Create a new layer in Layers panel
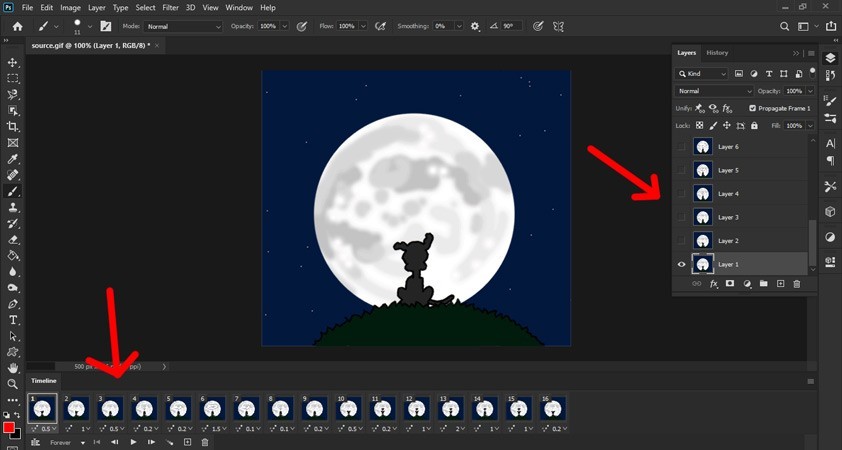The width and height of the screenshot is (842, 450). click(780, 284)
